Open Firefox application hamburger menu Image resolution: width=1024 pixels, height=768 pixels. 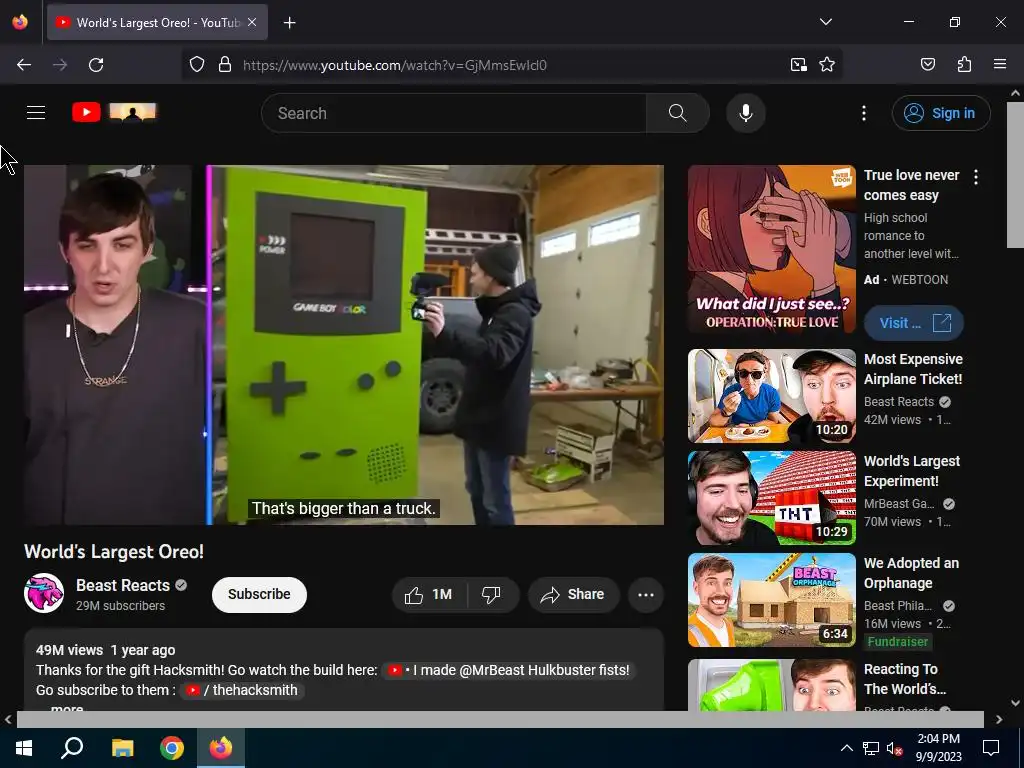[1000, 65]
